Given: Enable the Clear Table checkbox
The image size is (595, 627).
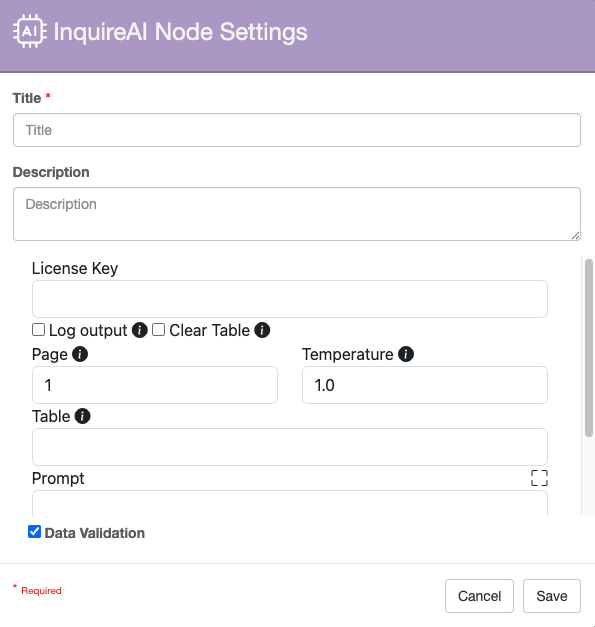Looking at the screenshot, I should pos(158,330).
